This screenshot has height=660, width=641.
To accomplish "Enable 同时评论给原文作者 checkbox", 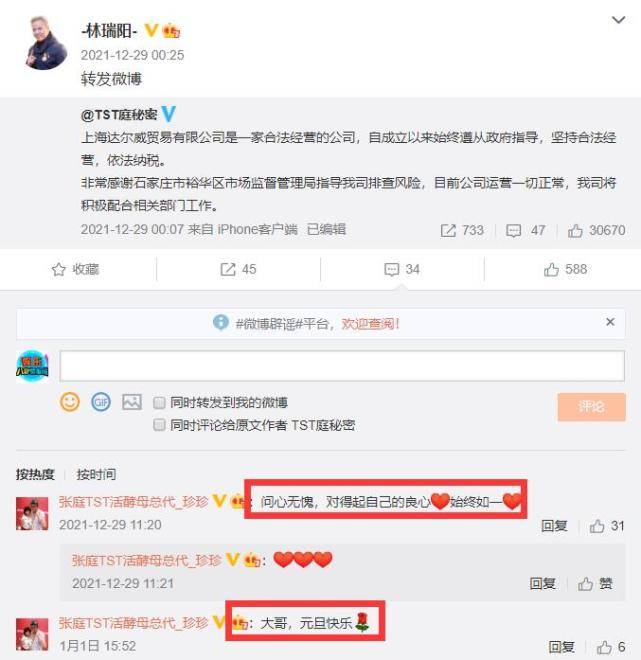I will pyautogui.click(x=159, y=425).
